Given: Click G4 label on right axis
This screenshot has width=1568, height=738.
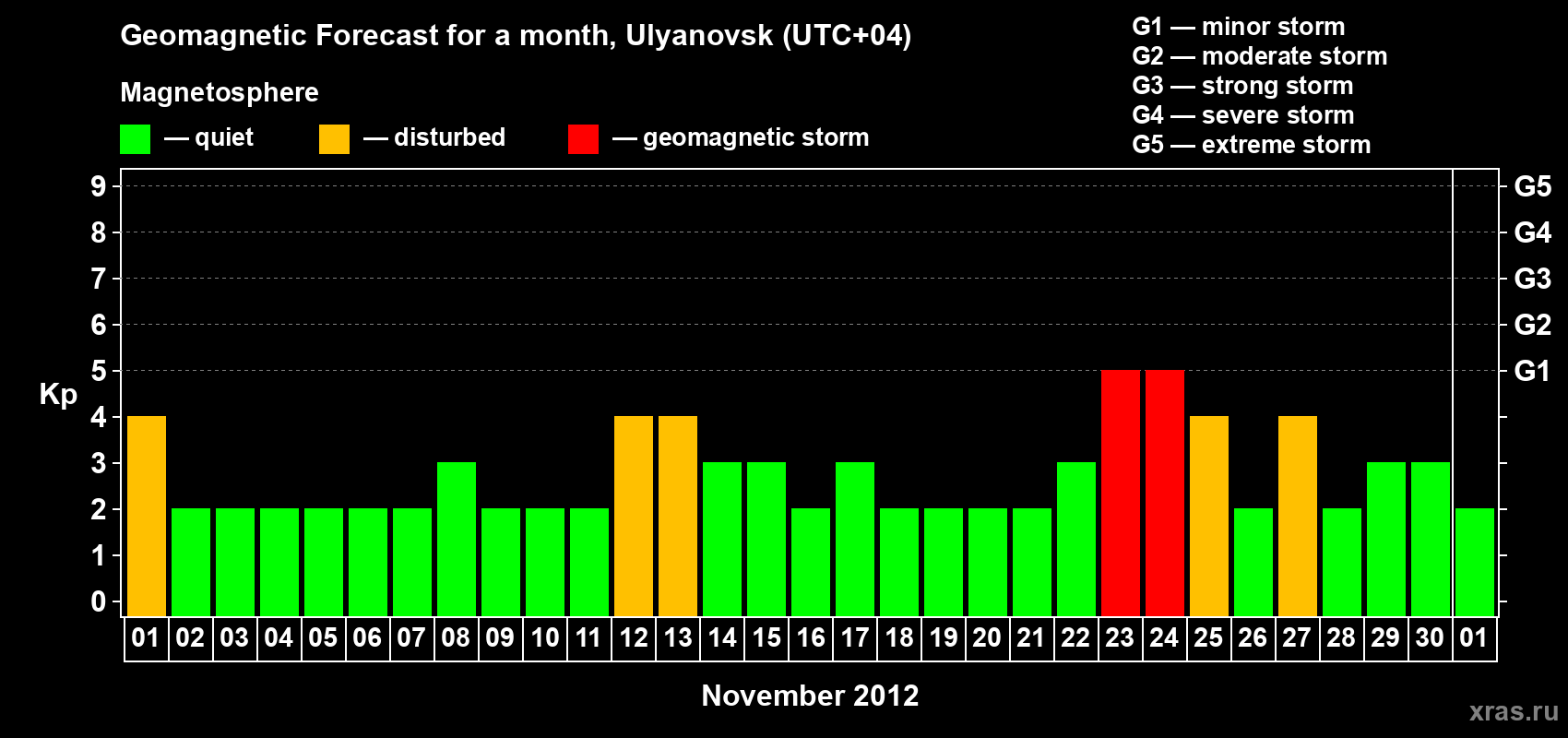Looking at the screenshot, I should (1533, 232).
